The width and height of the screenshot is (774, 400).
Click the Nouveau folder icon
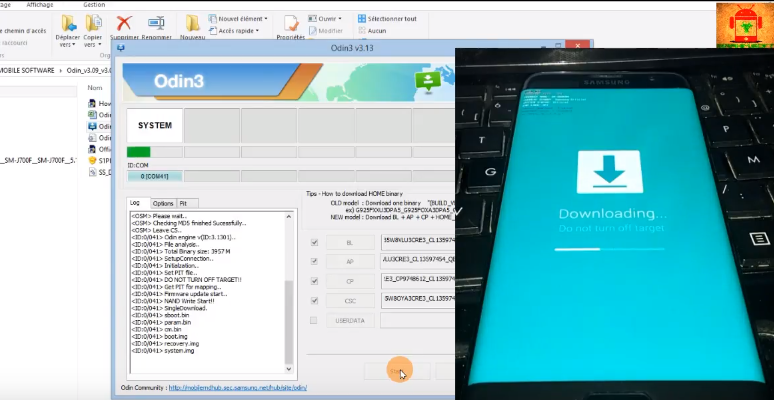click(193, 23)
